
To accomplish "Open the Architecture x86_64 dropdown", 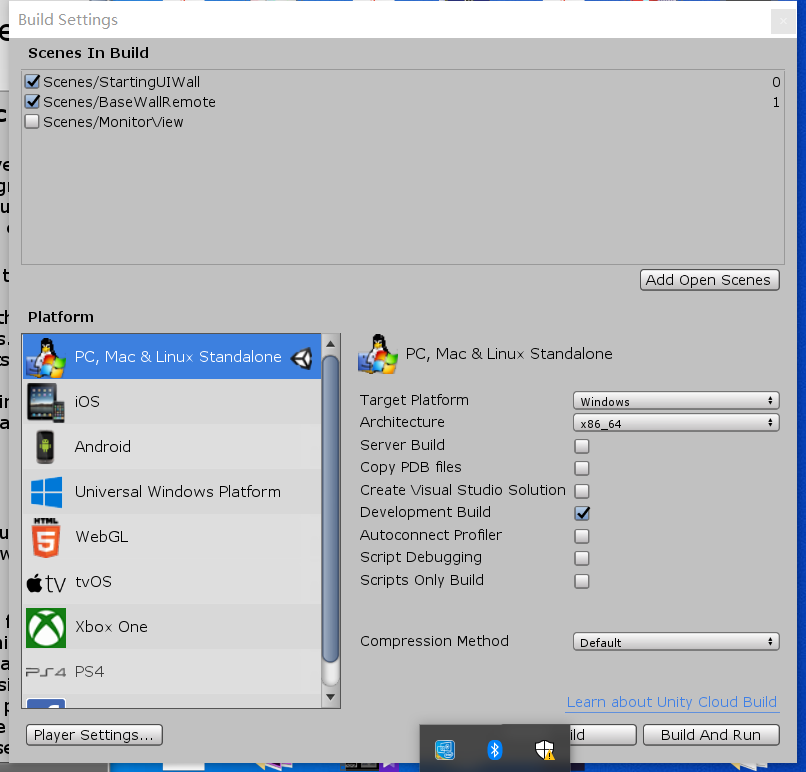I will (676, 423).
